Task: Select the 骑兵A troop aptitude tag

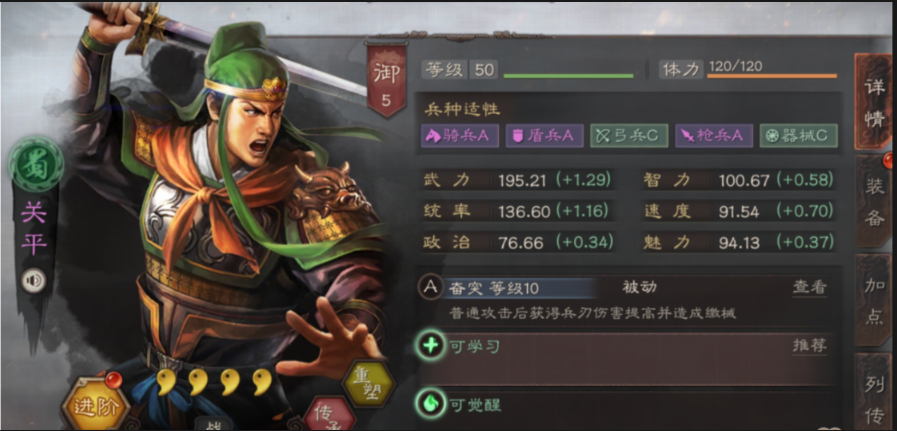Action: pyautogui.click(x=460, y=136)
